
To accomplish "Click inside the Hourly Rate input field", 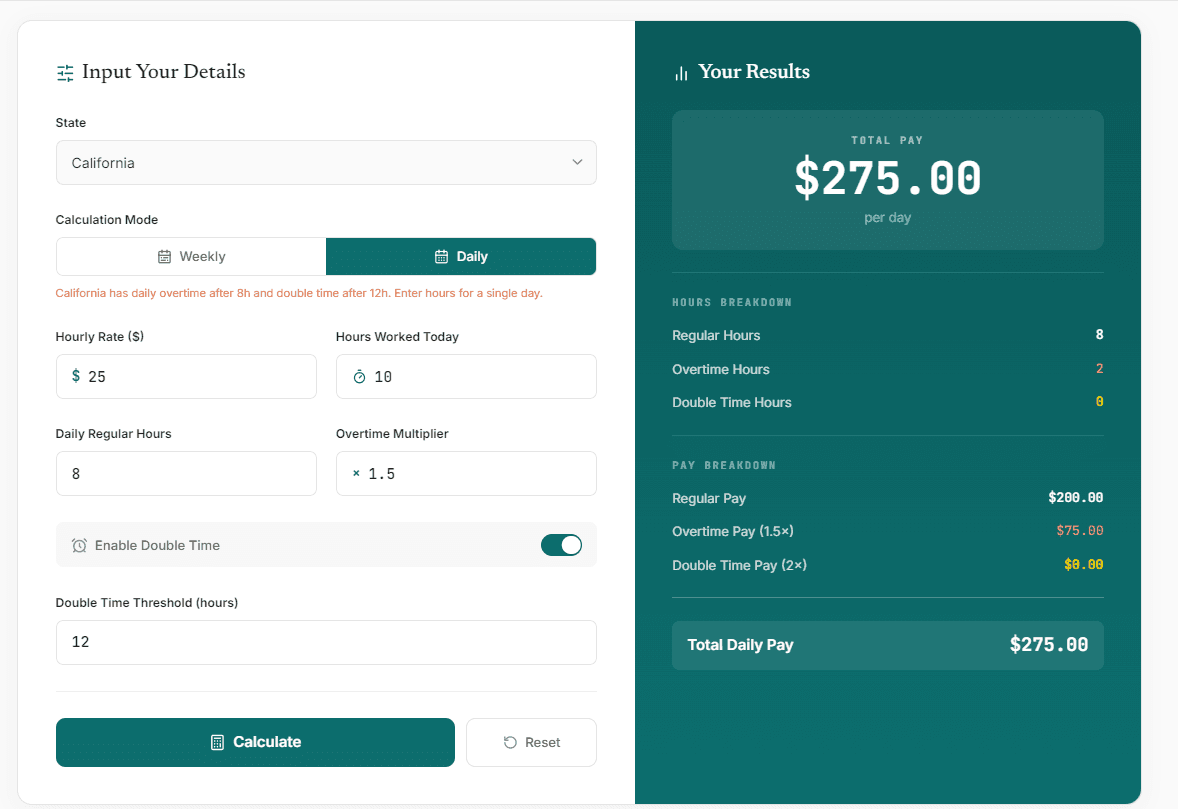I will tap(186, 376).
